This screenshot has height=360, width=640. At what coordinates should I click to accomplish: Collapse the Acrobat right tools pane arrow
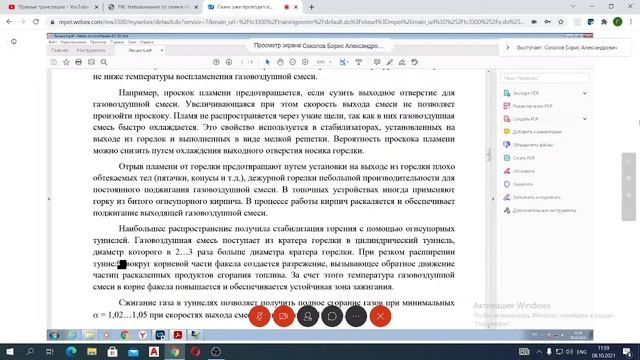pyautogui.click(x=493, y=199)
